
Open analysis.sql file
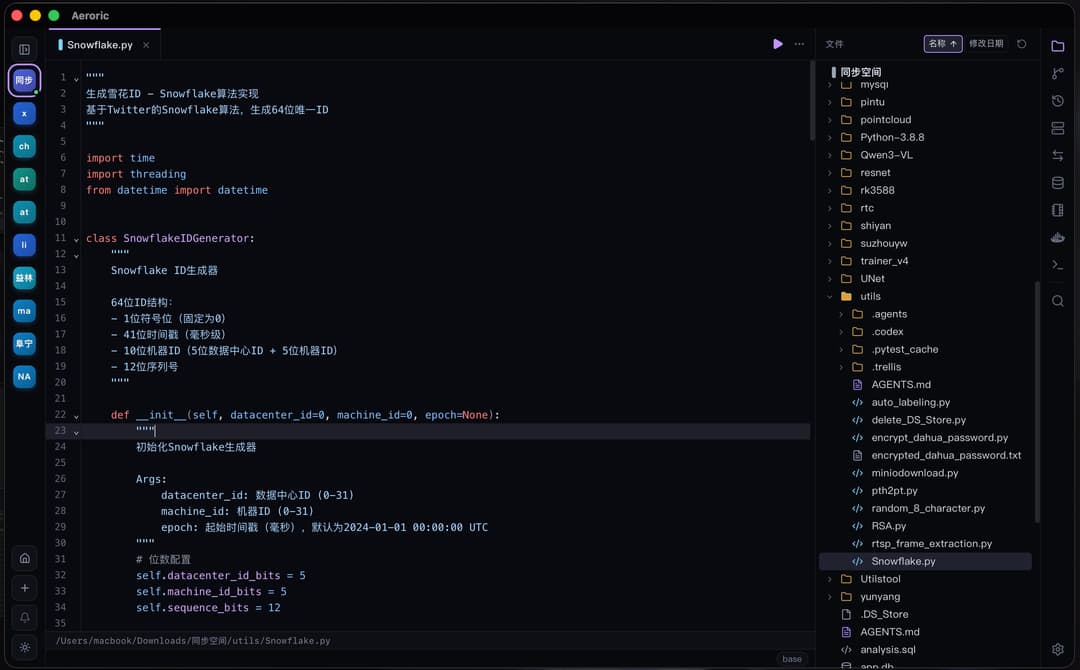926,649
